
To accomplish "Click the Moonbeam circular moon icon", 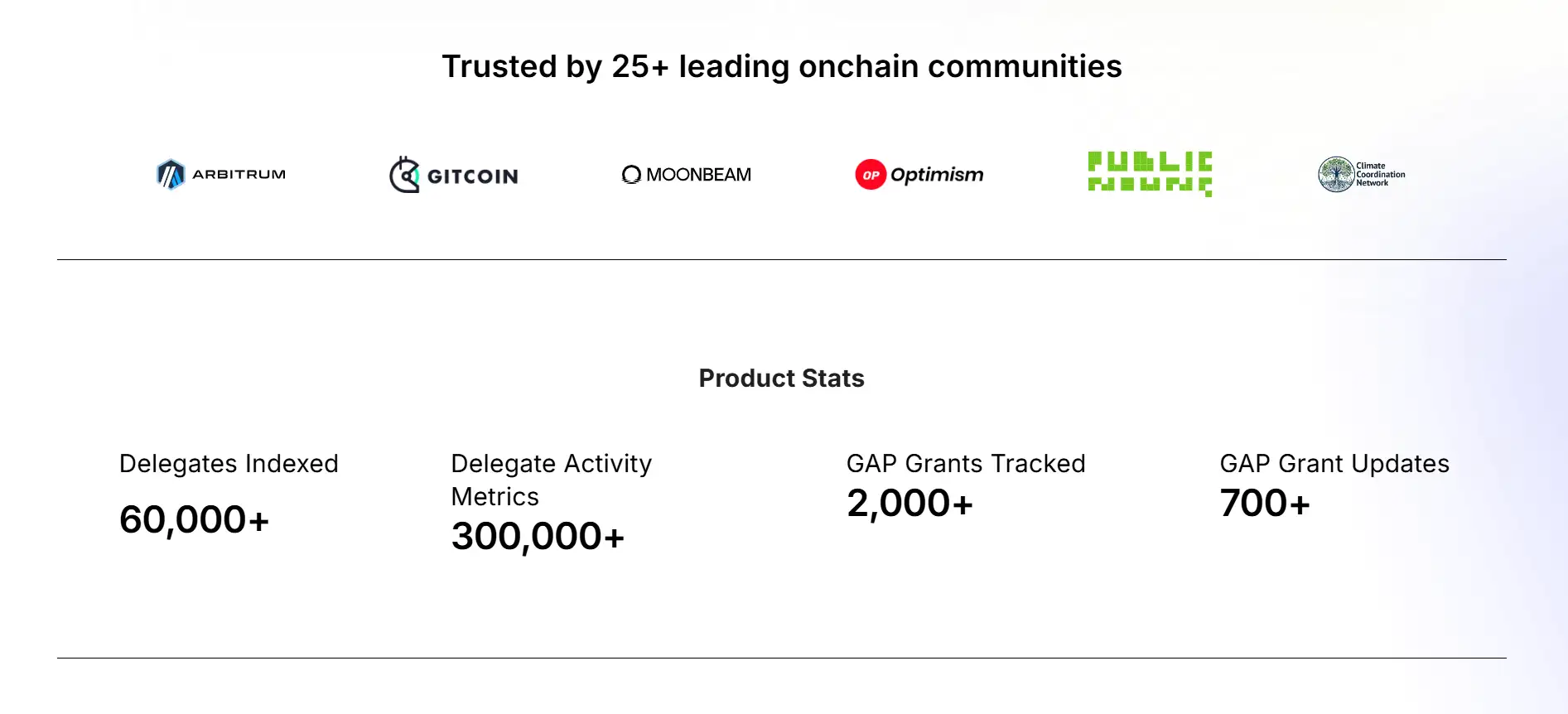I will 631,175.
